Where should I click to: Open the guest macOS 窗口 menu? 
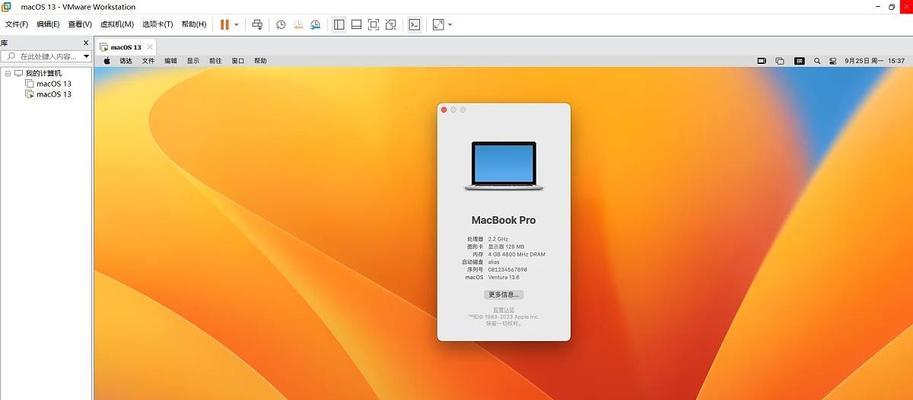pos(238,61)
